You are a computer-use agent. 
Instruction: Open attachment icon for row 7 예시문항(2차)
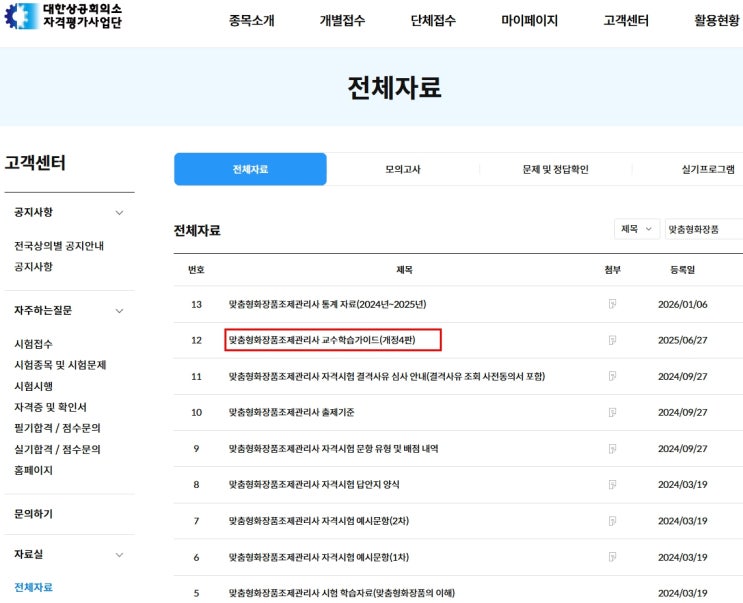pyautogui.click(x=612, y=521)
